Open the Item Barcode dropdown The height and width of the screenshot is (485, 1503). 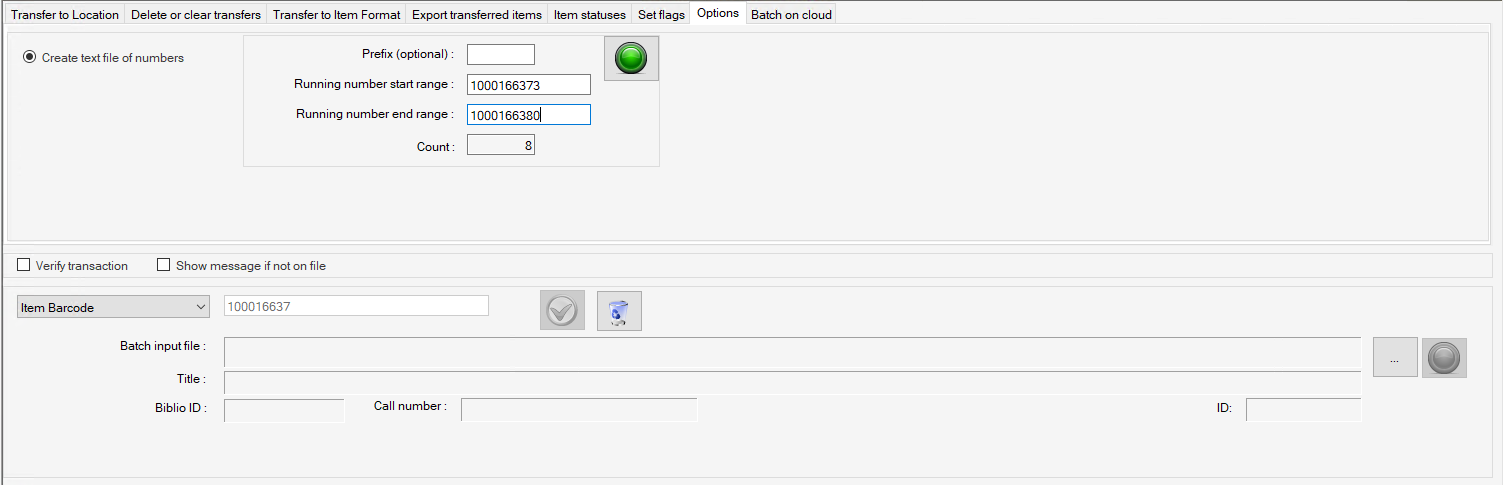point(113,307)
